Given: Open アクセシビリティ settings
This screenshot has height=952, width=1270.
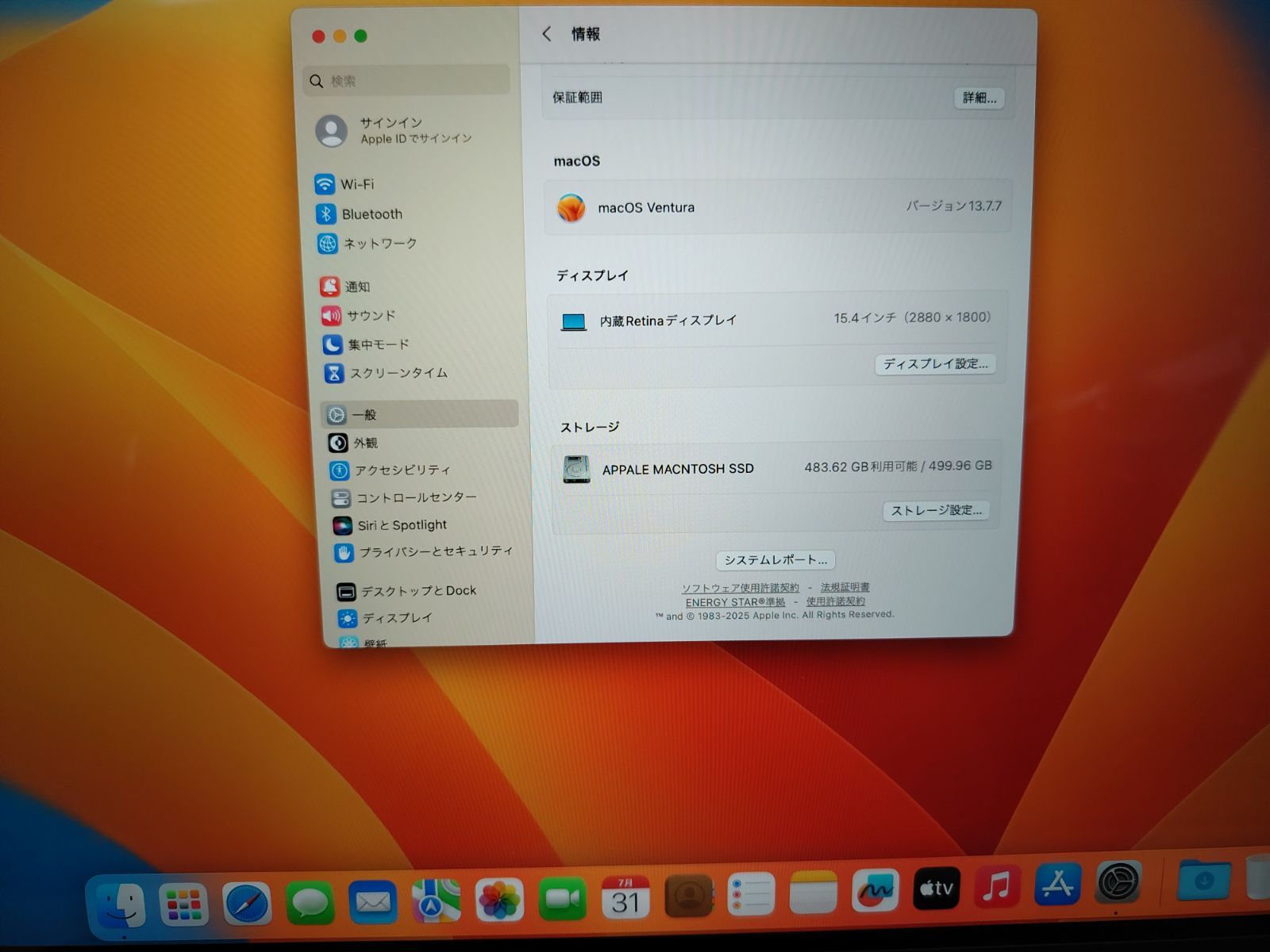Looking at the screenshot, I should tap(390, 470).
